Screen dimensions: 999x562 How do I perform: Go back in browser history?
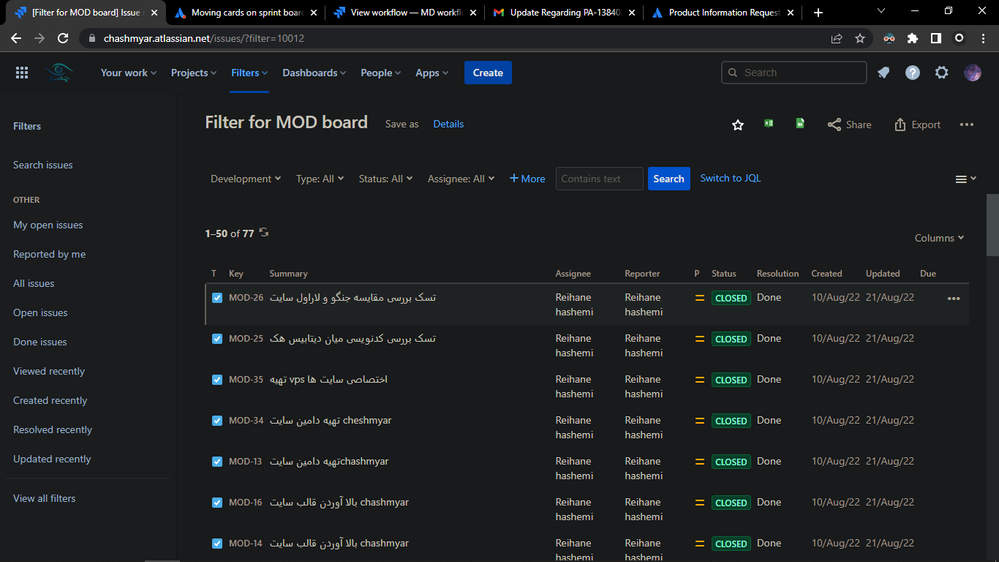point(16,38)
